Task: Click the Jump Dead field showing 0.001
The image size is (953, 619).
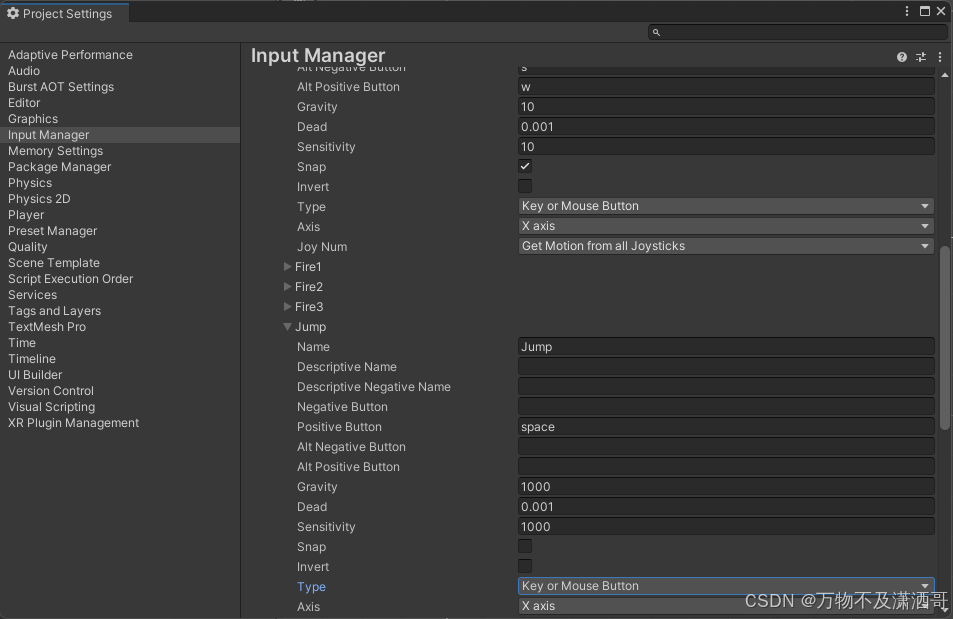Action: pyautogui.click(x=726, y=507)
